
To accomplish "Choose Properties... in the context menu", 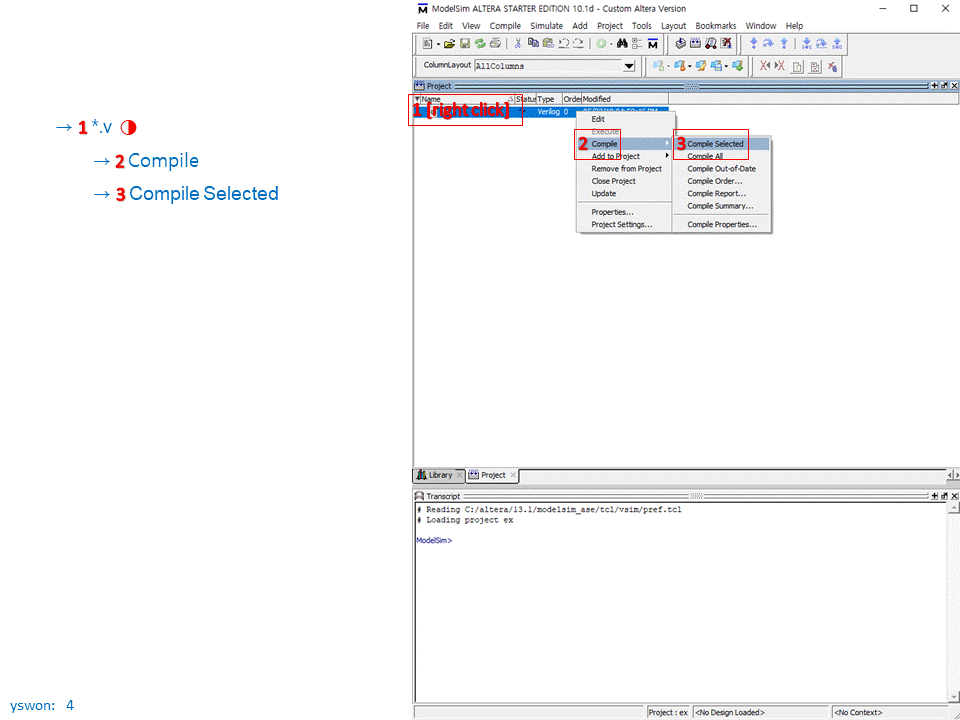I will point(624,212).
